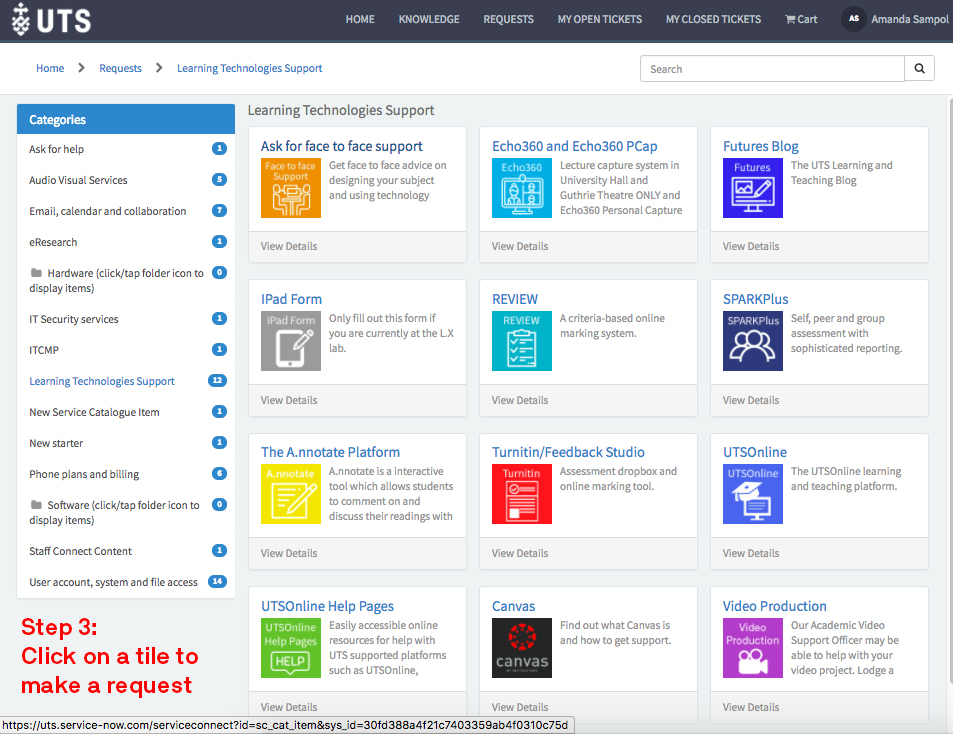Click the UTSOnline title link
953x734 pixels.
pyautogui.click(x=755, y=453)
